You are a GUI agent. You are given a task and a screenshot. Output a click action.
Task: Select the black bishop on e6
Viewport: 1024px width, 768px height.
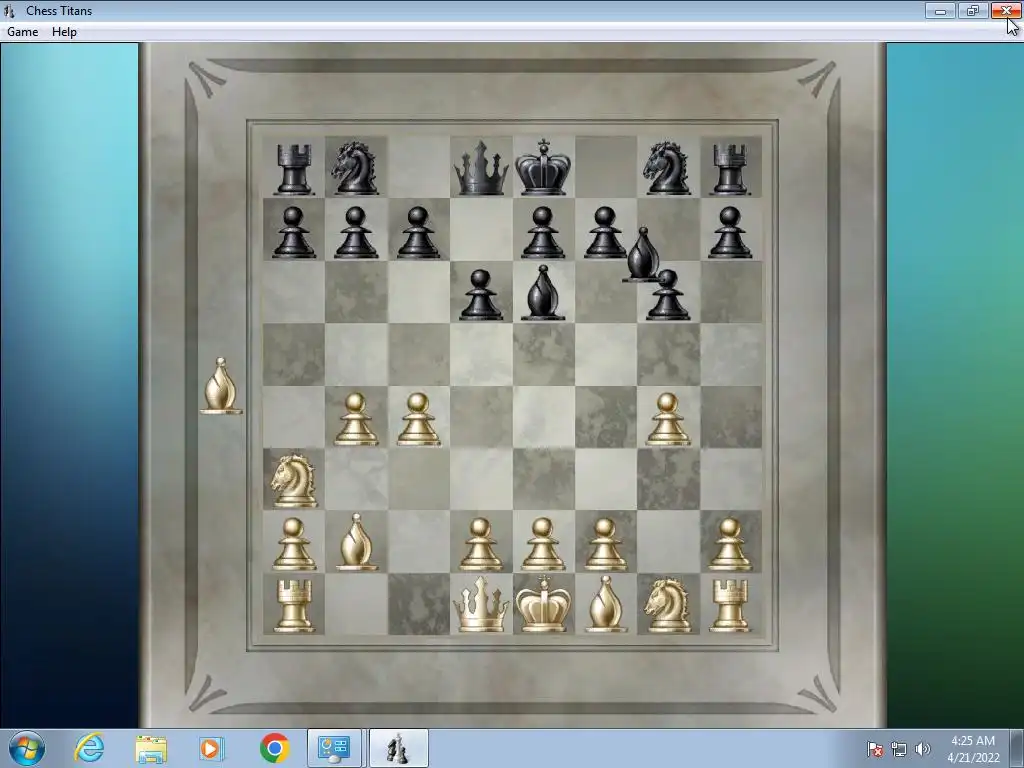[543, 293]
